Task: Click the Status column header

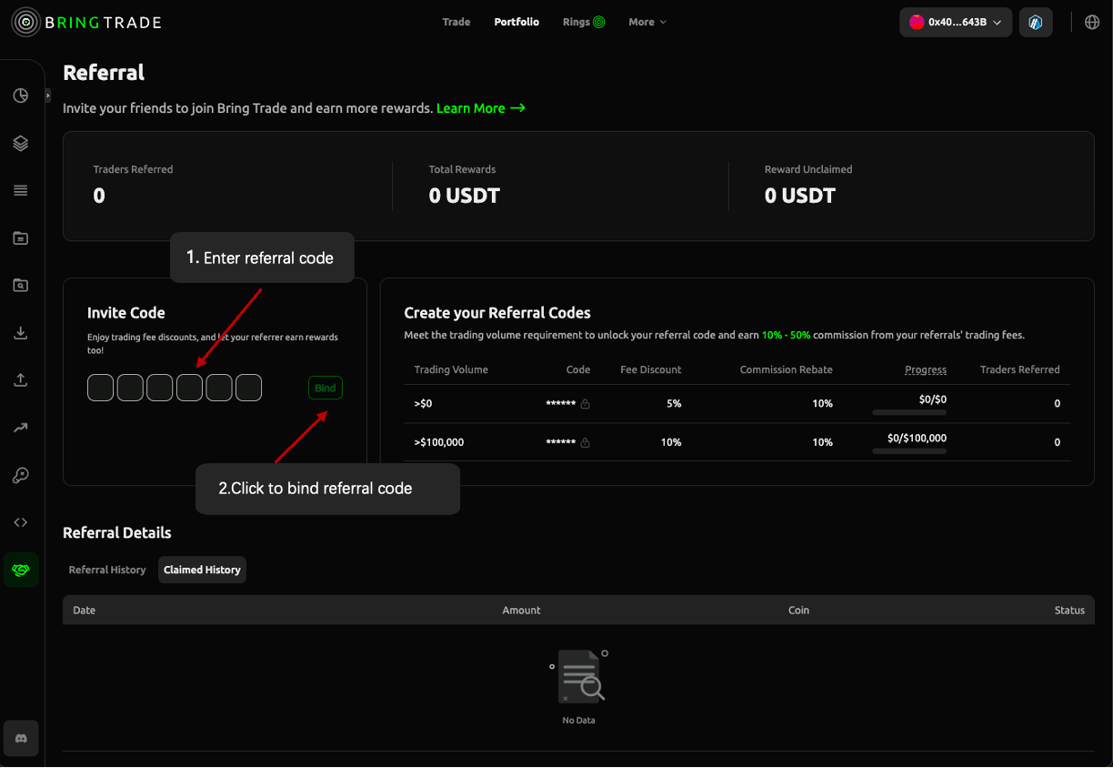Action: [1070, 610]
